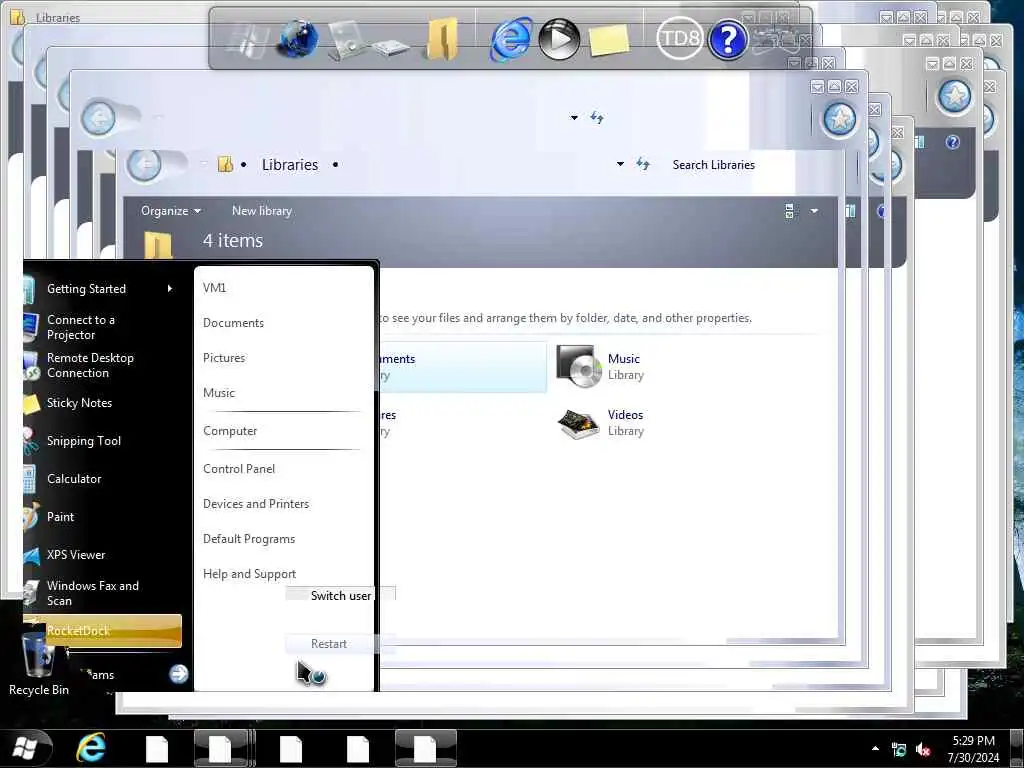
Task: Choose Switch user option
Action: click(x=340, y=596)
